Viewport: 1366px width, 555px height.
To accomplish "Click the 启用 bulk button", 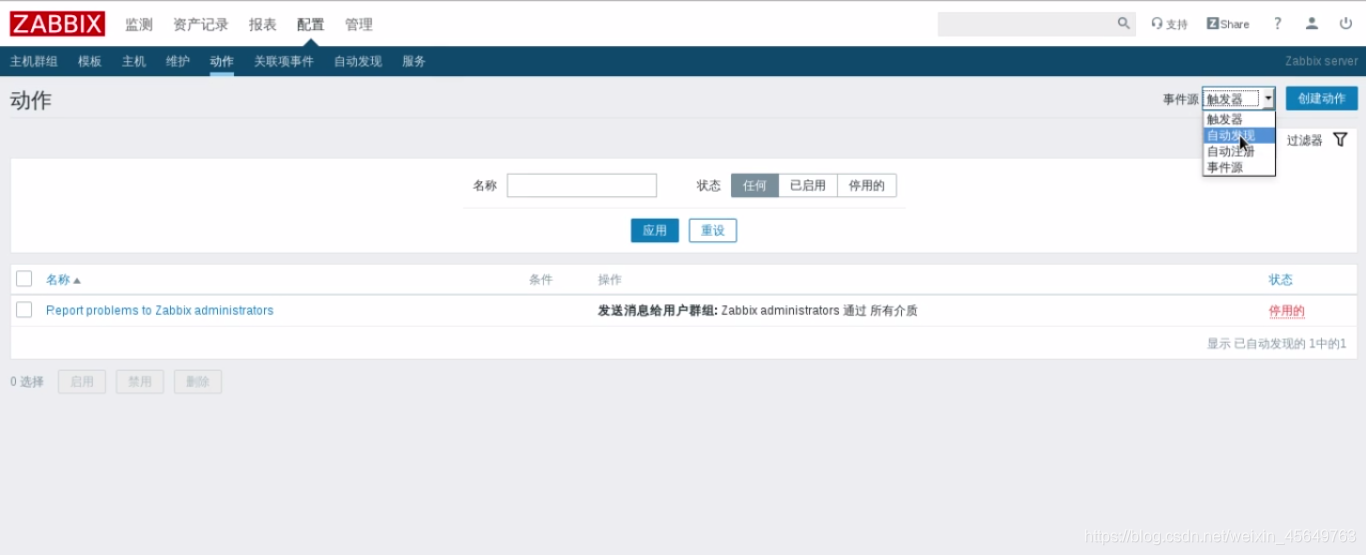I will click(82, 381).
